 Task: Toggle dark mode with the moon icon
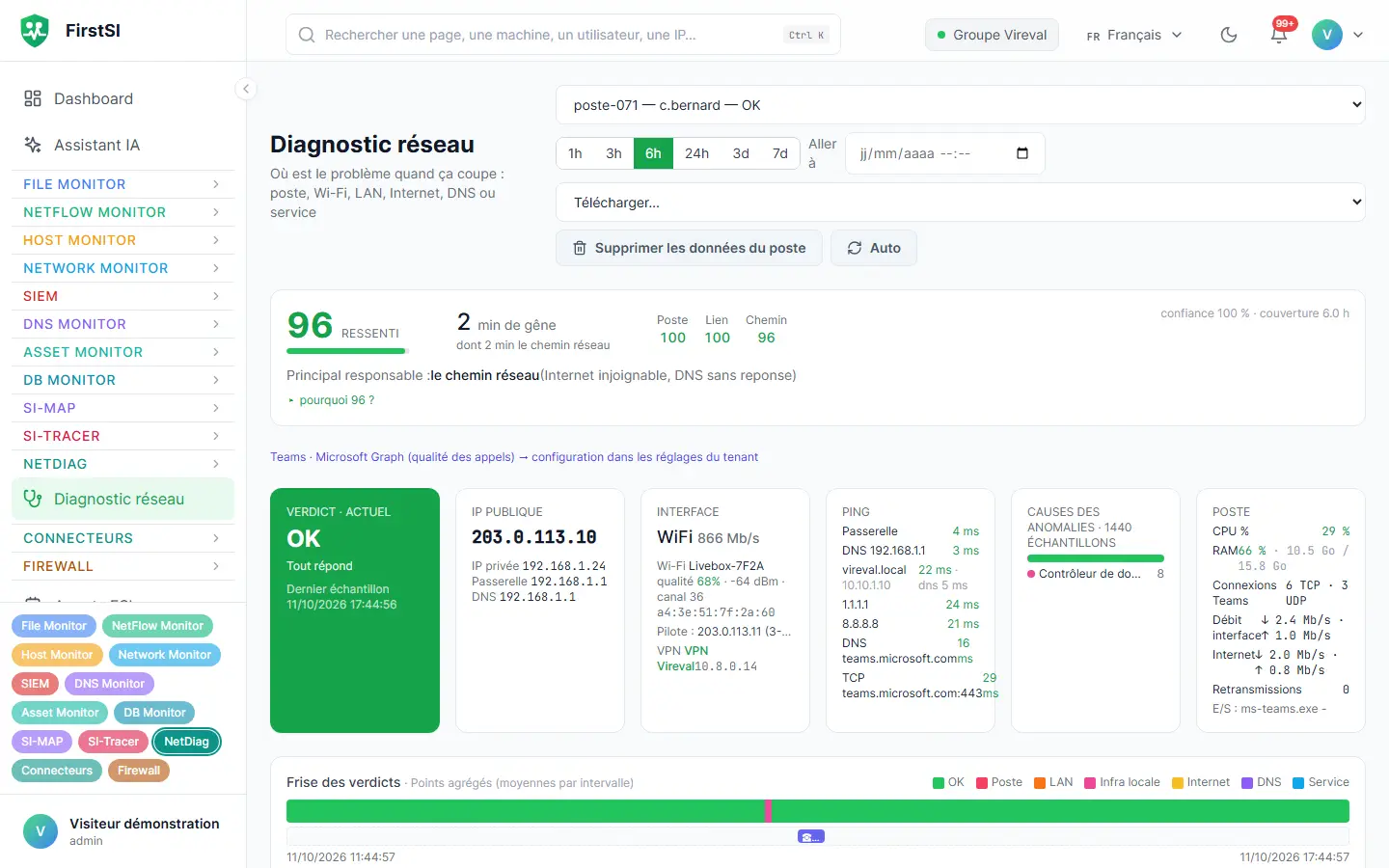pos(1229,35)
